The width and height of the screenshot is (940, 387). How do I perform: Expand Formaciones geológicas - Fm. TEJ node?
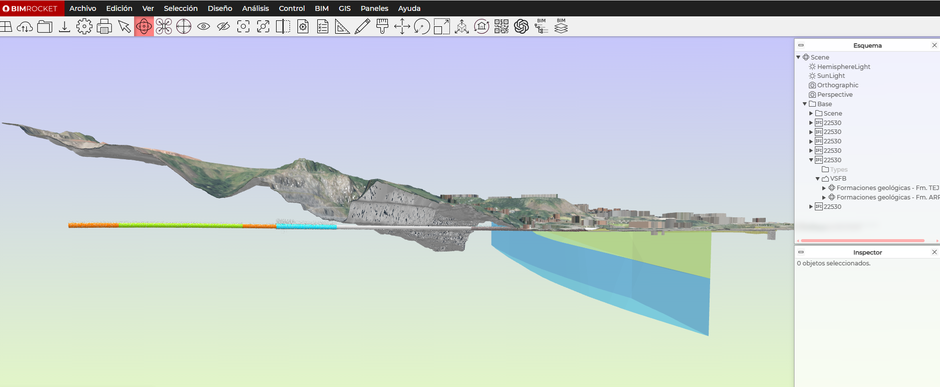(x=824, y=188)
